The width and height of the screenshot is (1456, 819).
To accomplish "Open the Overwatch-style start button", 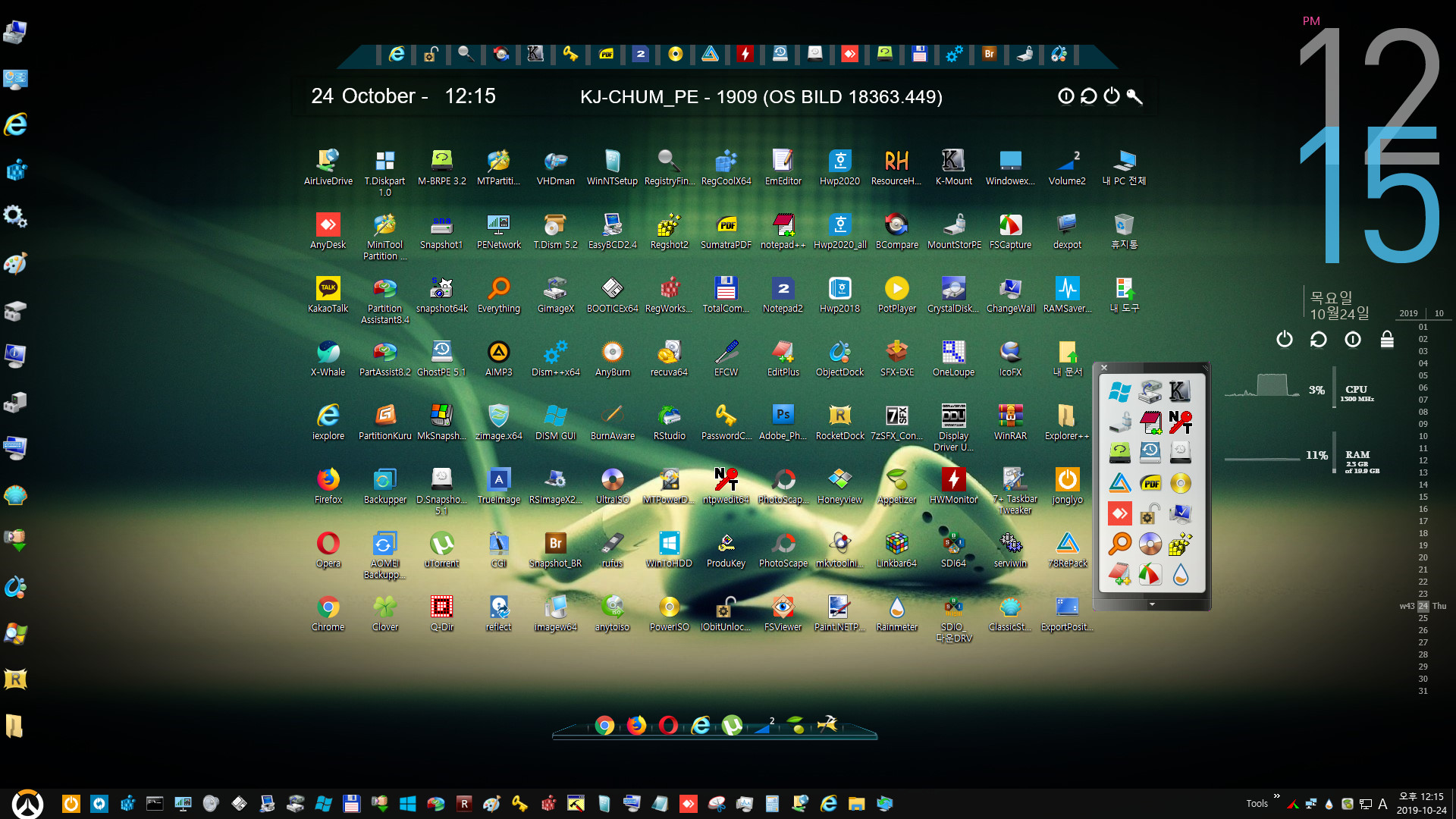I will click(28, 804).
